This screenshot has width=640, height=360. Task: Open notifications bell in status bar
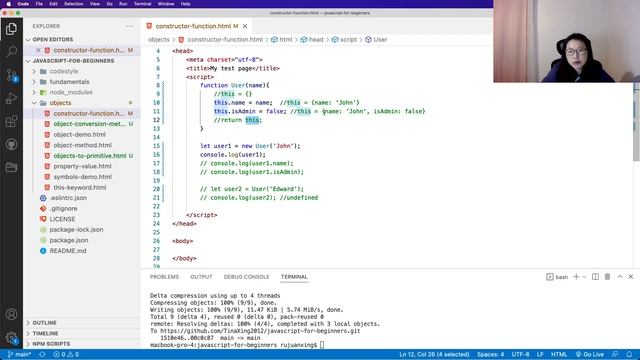(629, 354)
